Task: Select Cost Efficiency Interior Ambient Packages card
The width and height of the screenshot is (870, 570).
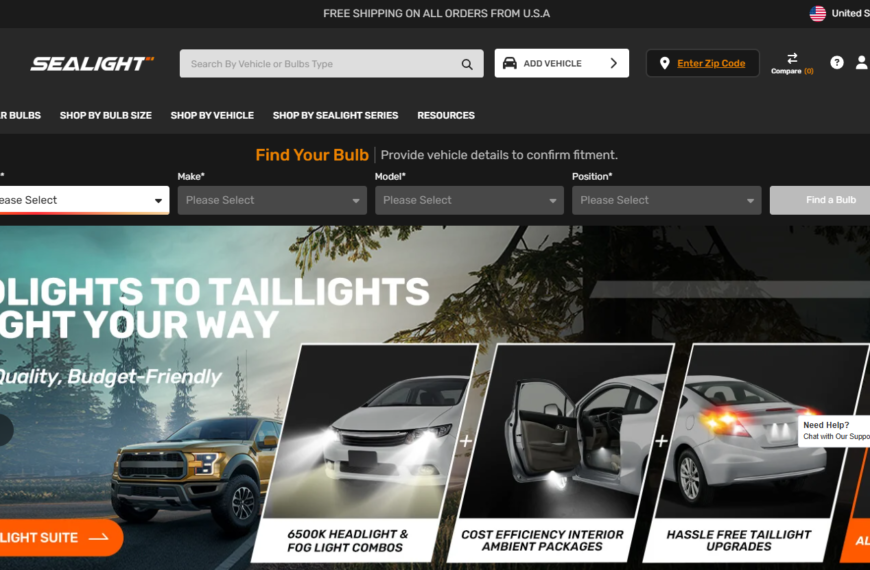Action: (x=560, y=452)
